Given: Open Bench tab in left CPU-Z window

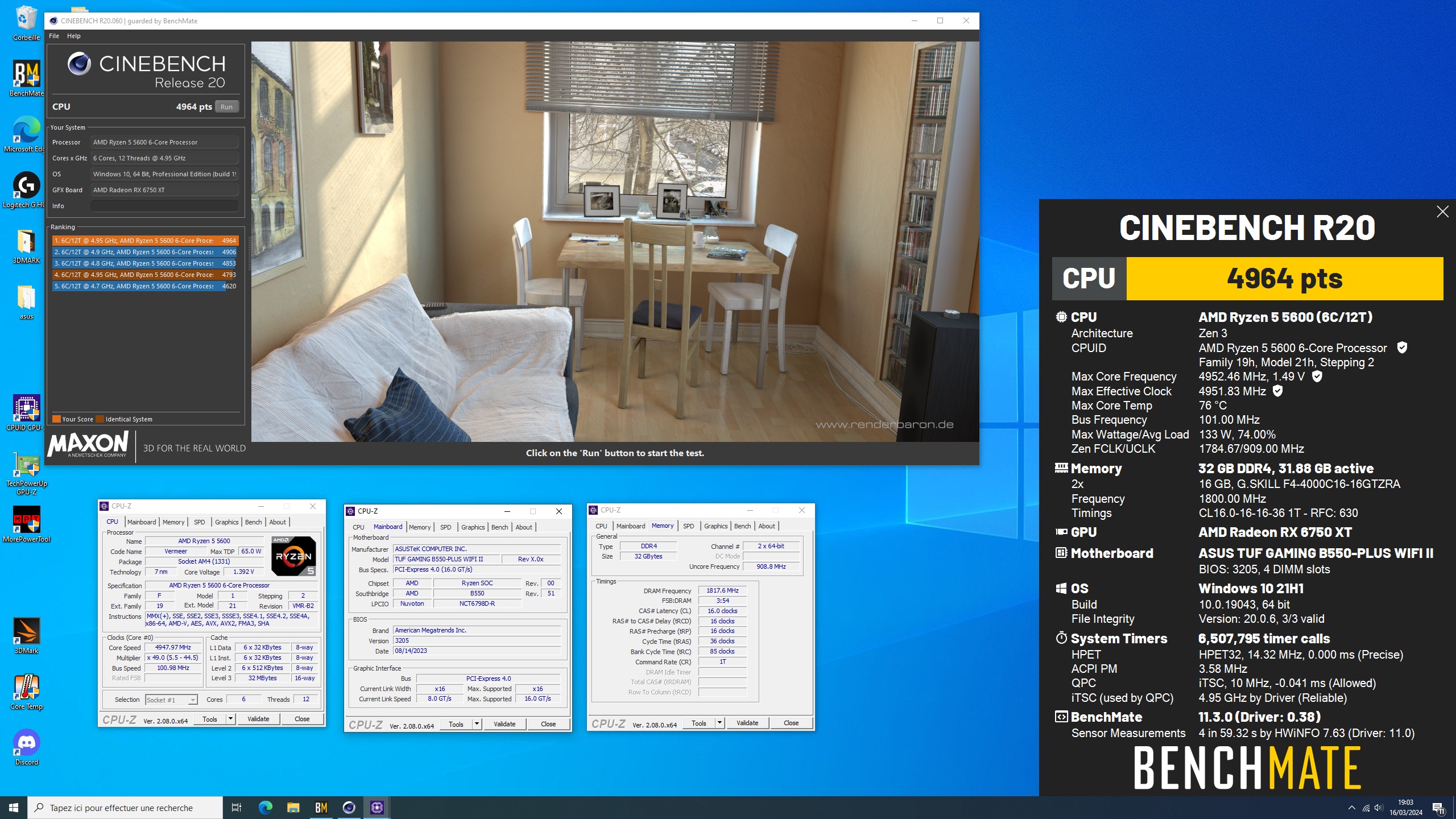Looking at the screenshot, I should tap(254, 522).
